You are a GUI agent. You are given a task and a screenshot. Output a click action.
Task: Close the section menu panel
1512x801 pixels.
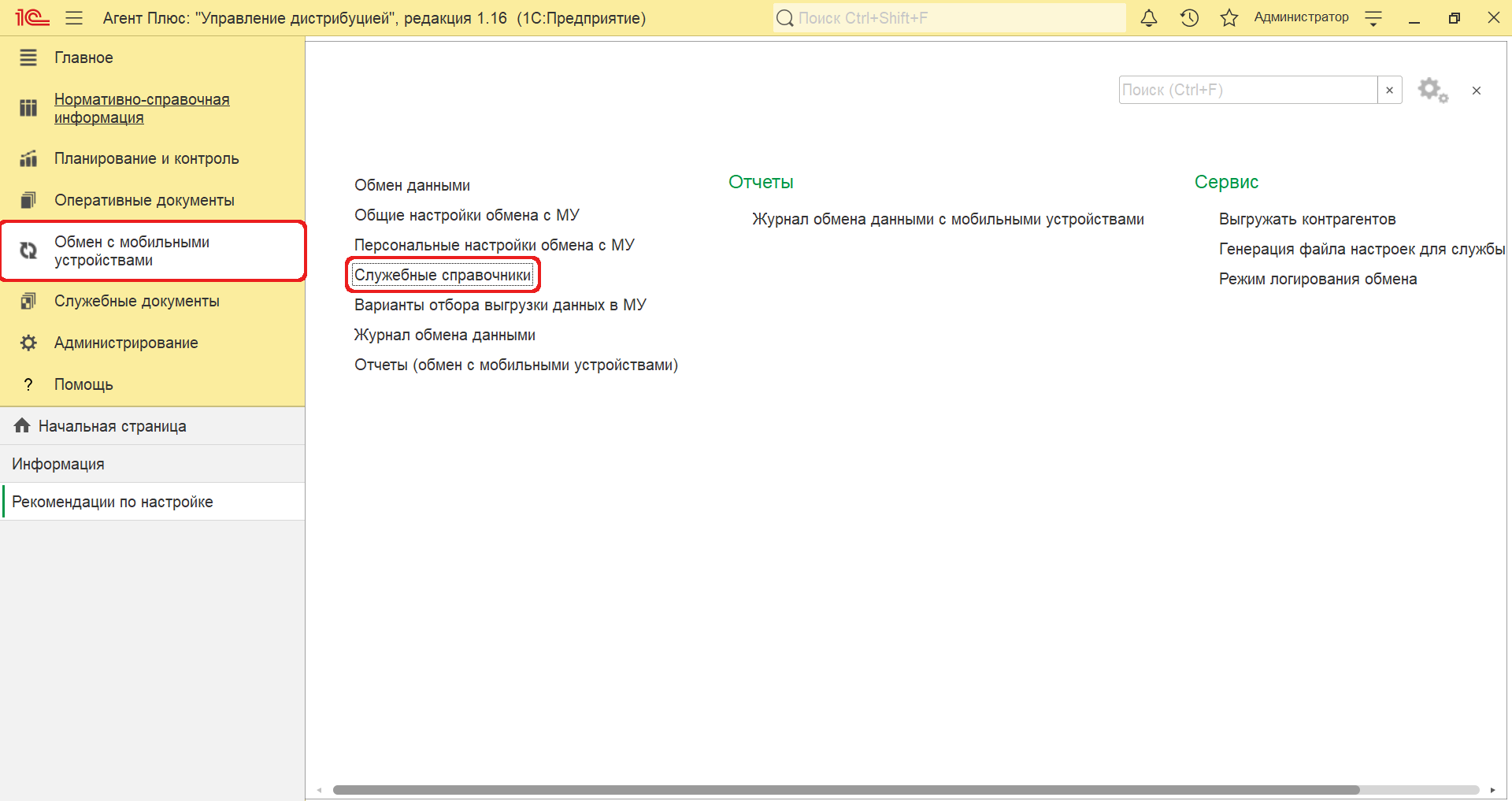pos(1477,91)
